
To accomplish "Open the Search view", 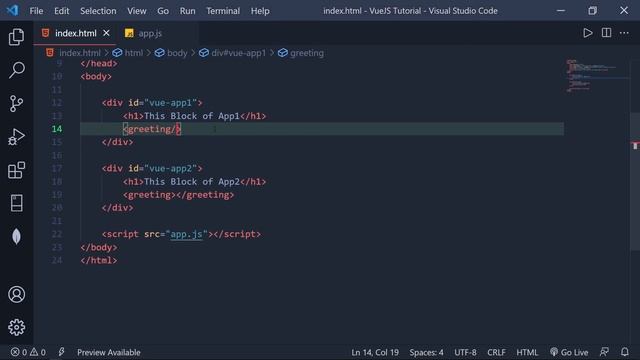I will tap(16, 70).
